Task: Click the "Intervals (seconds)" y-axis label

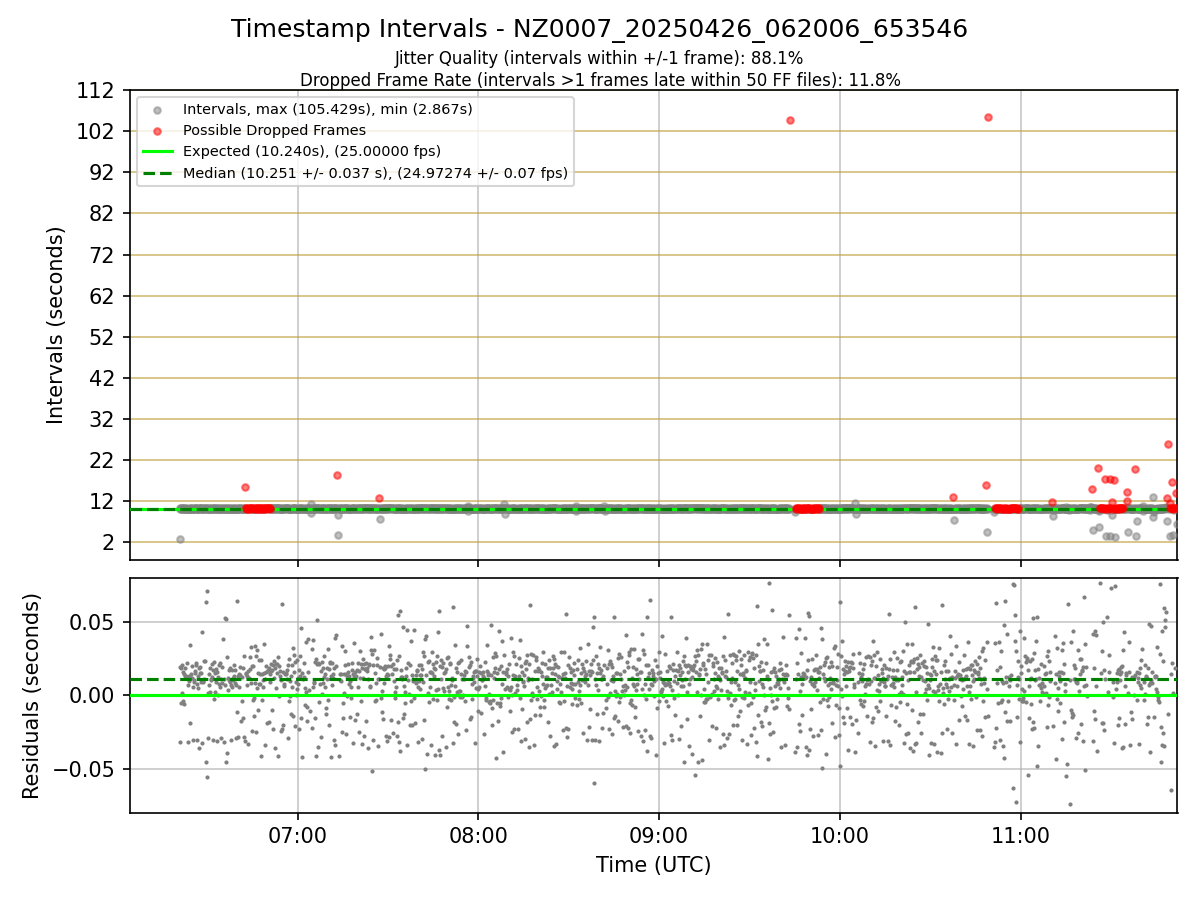Action: 56,325
